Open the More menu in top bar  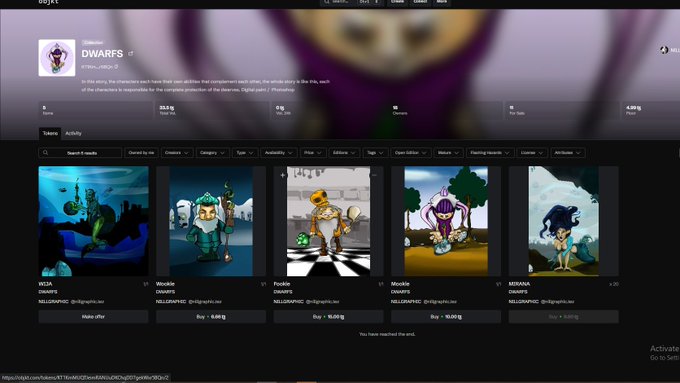tap(441, 2)
